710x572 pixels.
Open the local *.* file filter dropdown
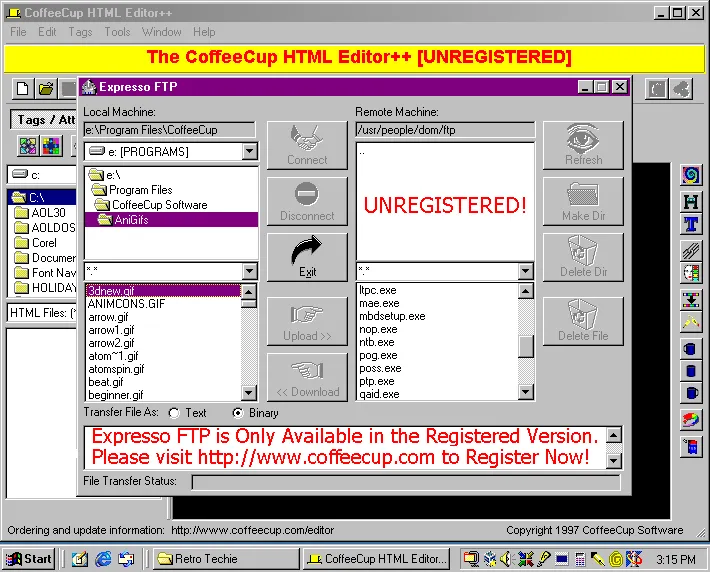[249, 271]
